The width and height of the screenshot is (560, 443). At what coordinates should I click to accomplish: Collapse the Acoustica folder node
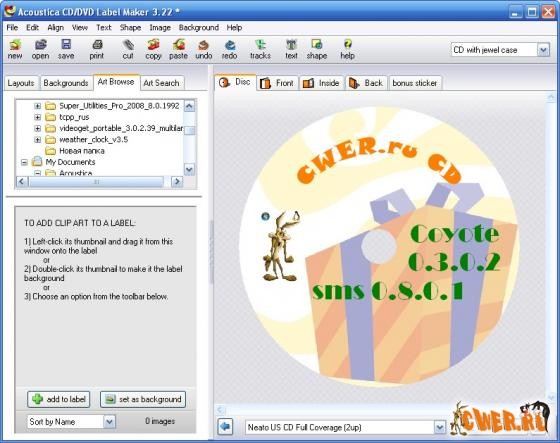coord(38,173)
